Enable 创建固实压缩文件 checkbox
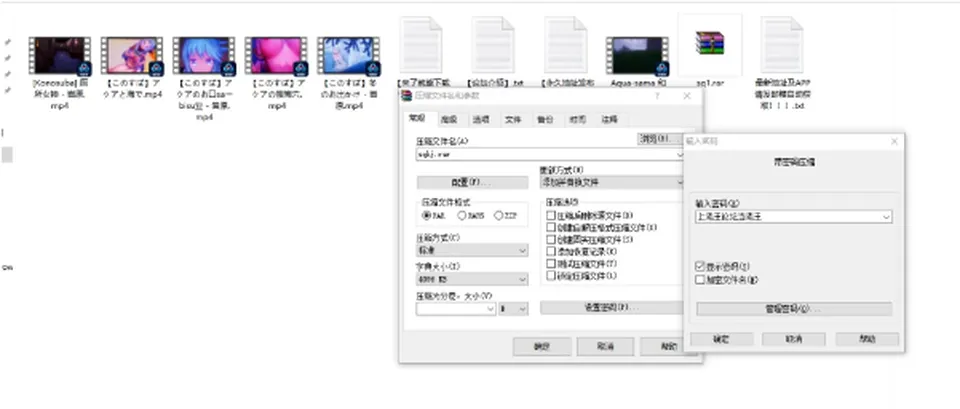This screenshot has width=960, height=409. pos(551,239)
